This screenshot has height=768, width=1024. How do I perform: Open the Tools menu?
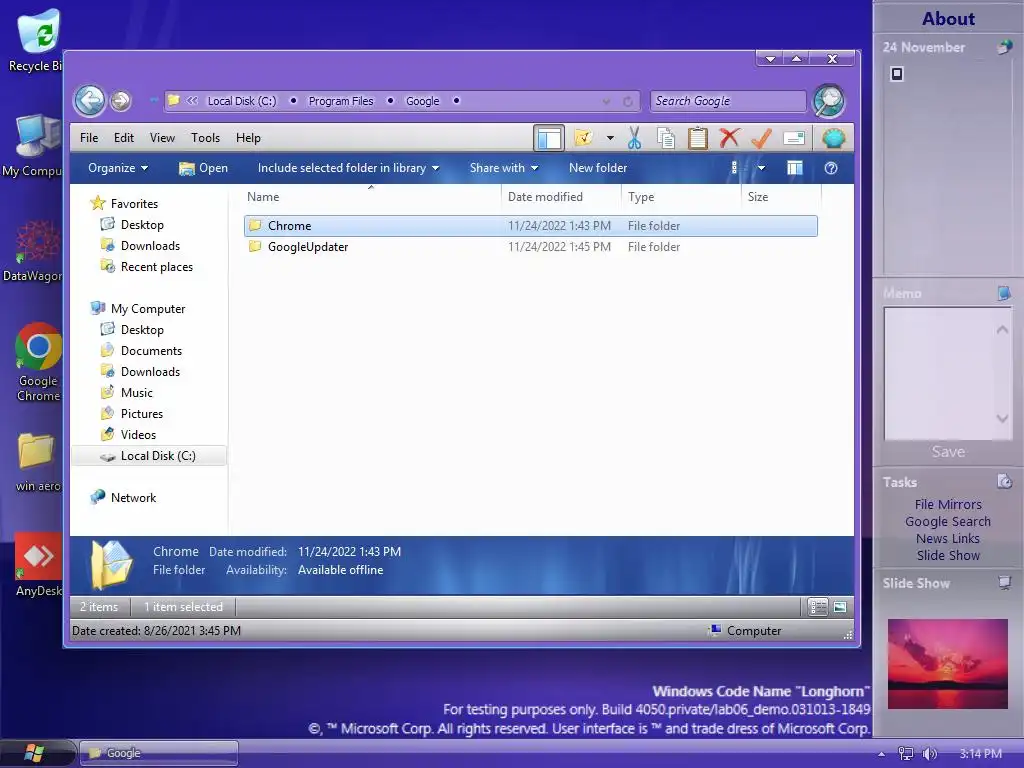coord(205,138)
